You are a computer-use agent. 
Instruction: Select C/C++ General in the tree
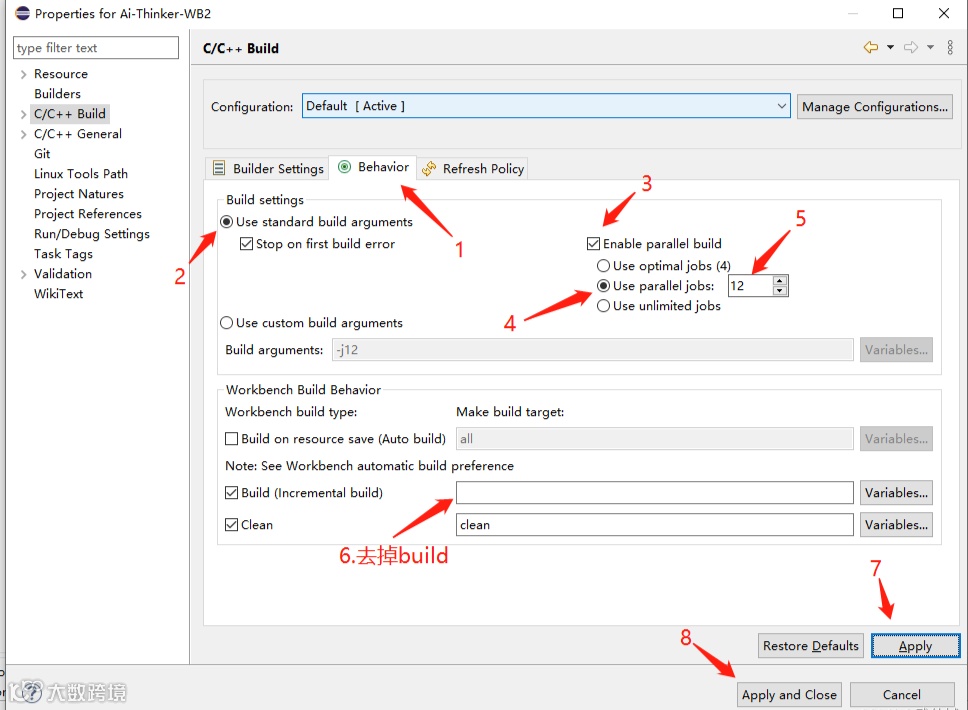[x=78, y=134]
